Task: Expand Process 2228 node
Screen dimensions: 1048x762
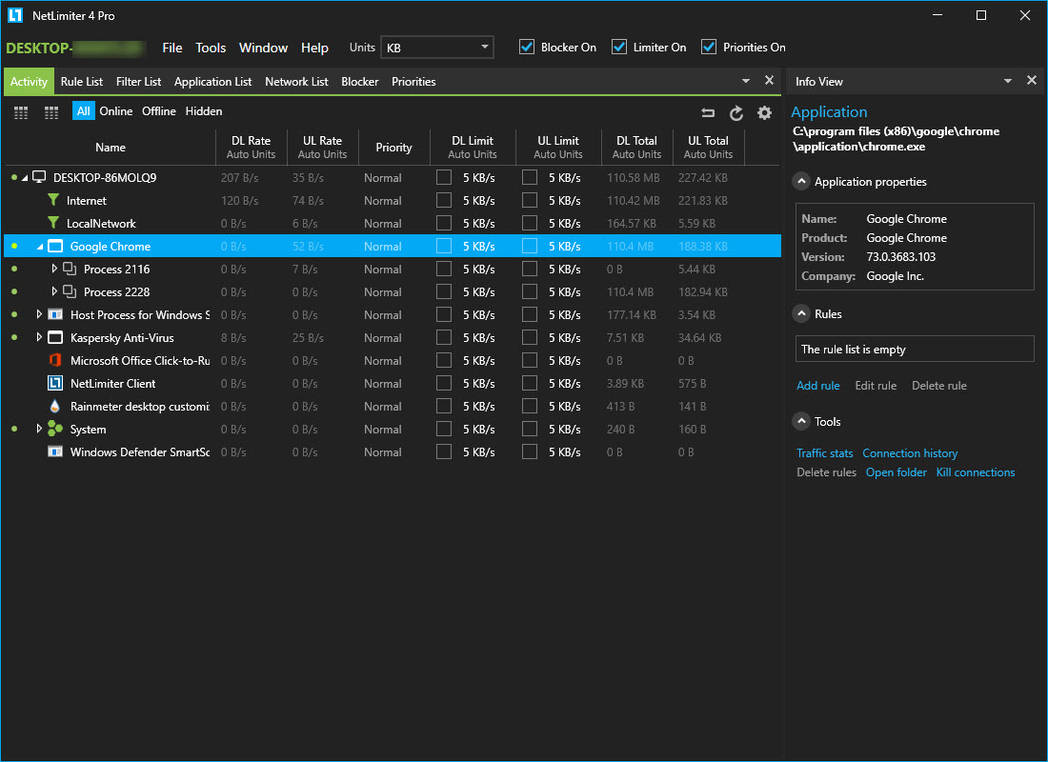Action: point(54,291)
